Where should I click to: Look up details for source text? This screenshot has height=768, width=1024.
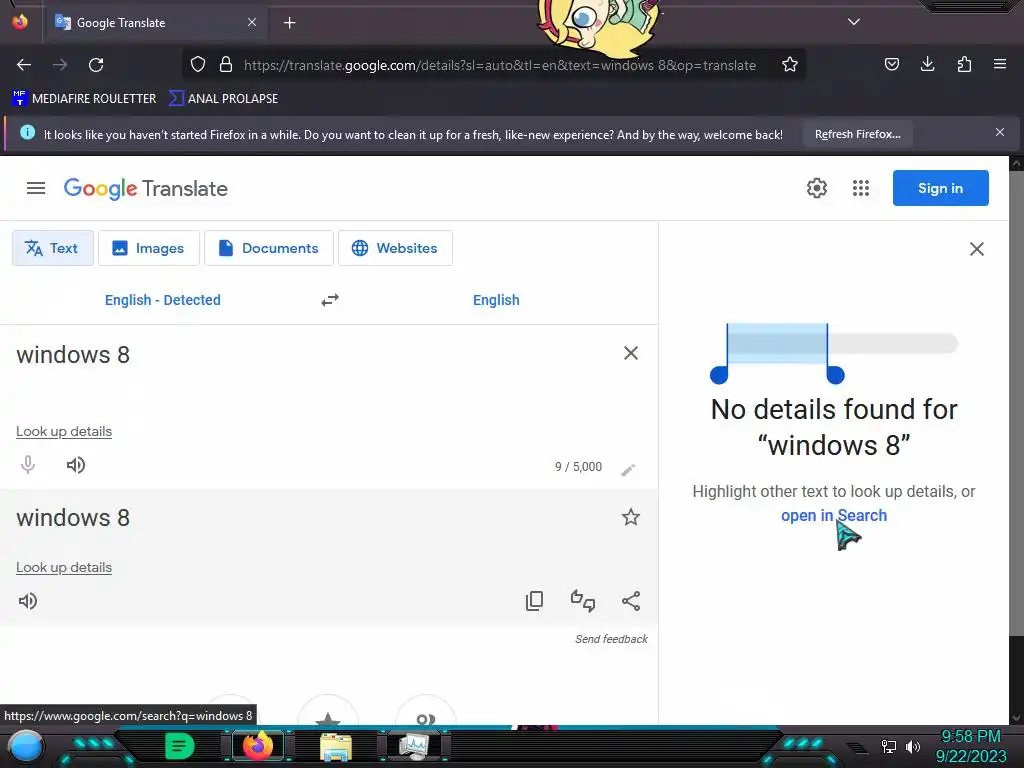64,432
